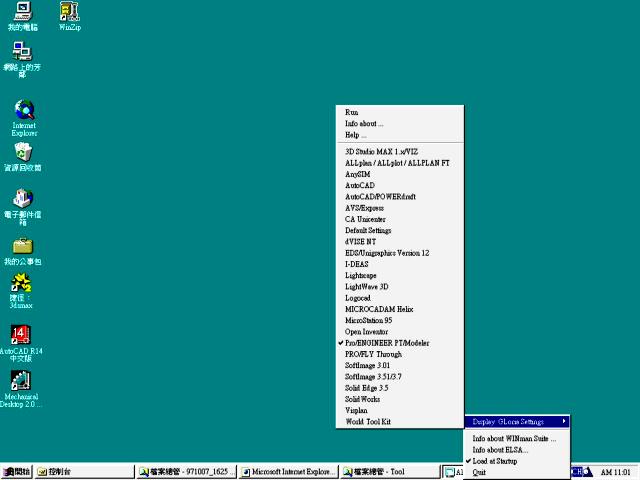Switch to the Tool file manager taskbar button

point(390,472)
